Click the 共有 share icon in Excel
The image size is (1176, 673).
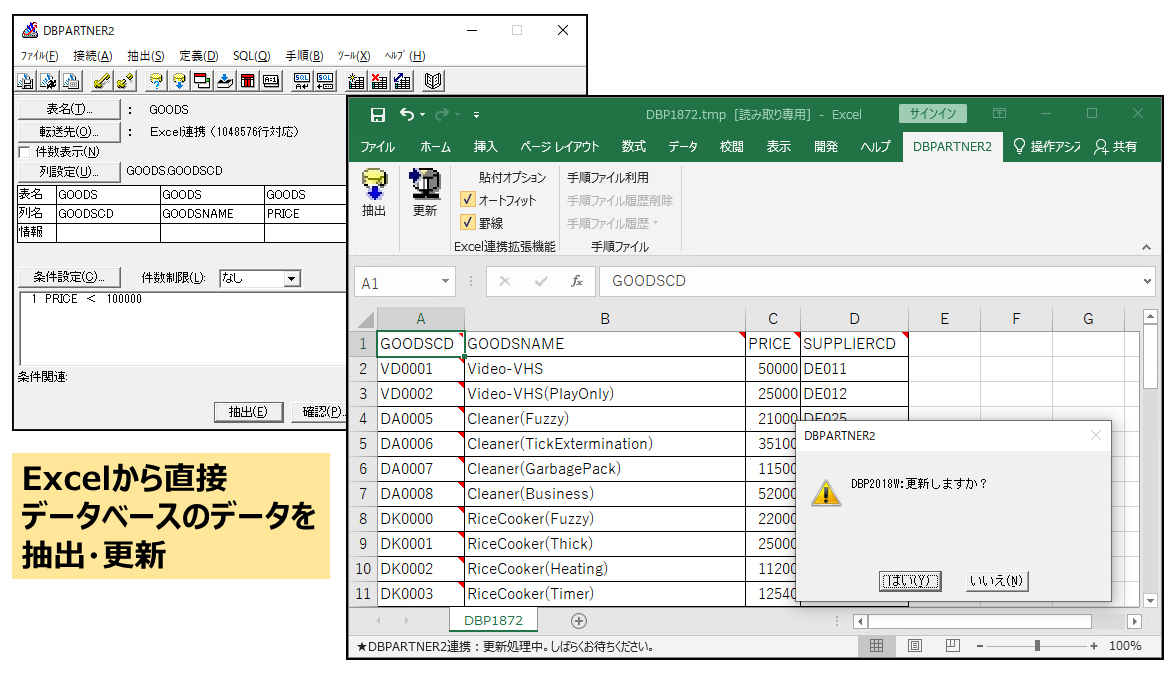1116,147
